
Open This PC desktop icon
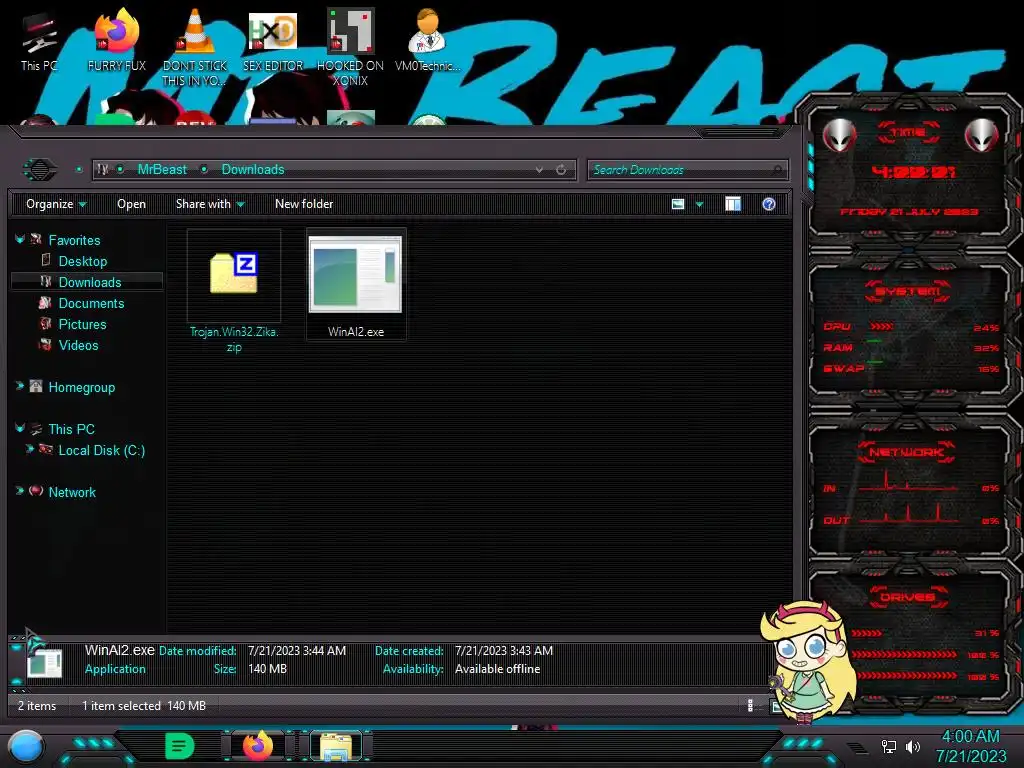tap(39, 42)
